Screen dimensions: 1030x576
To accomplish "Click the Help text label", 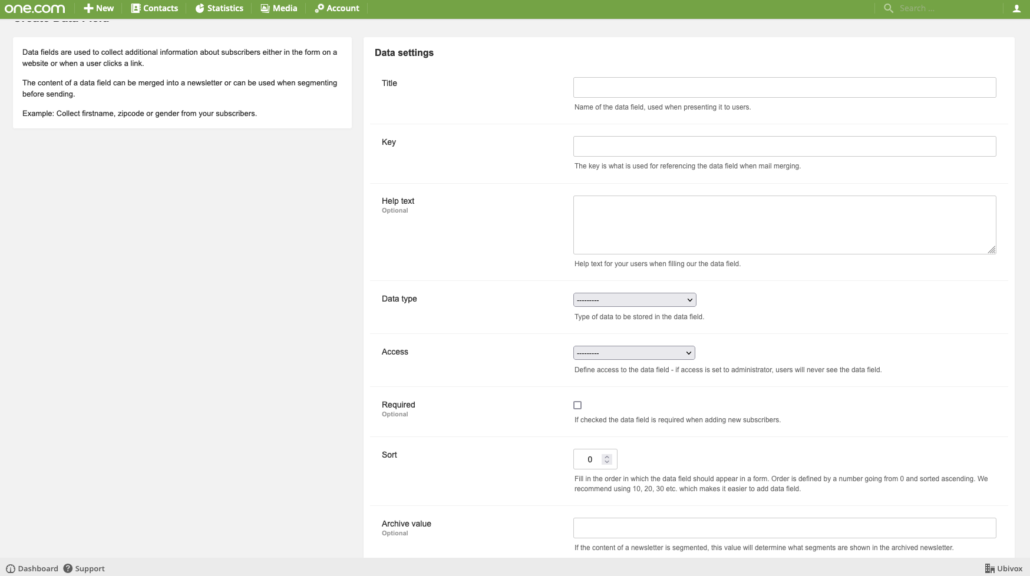I will 398,201.
